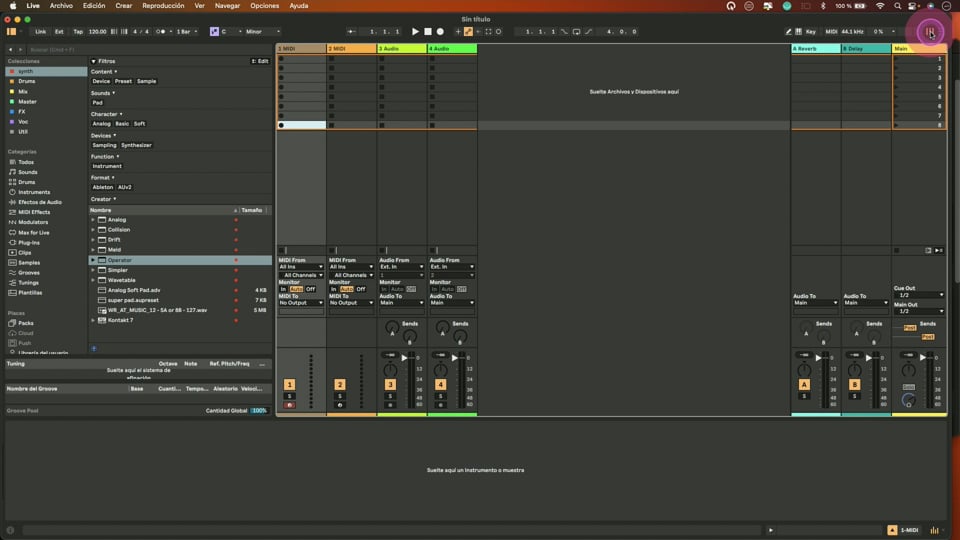Open the Crear menu

(x=124, y=6)
